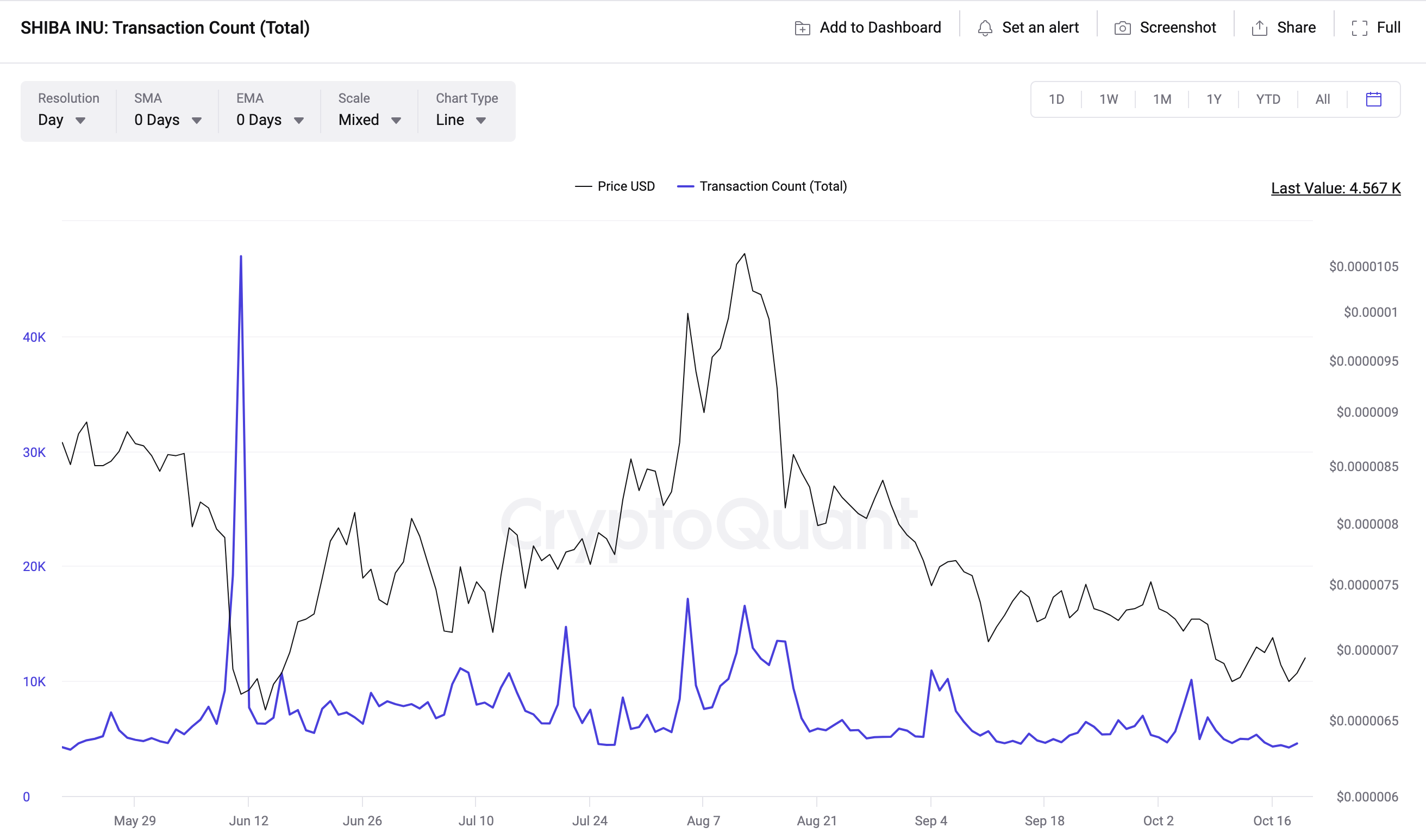The image size is (1426, 840).
Task: Click the Last Value 4.567 K link
Action: (x=1335, y=188)
